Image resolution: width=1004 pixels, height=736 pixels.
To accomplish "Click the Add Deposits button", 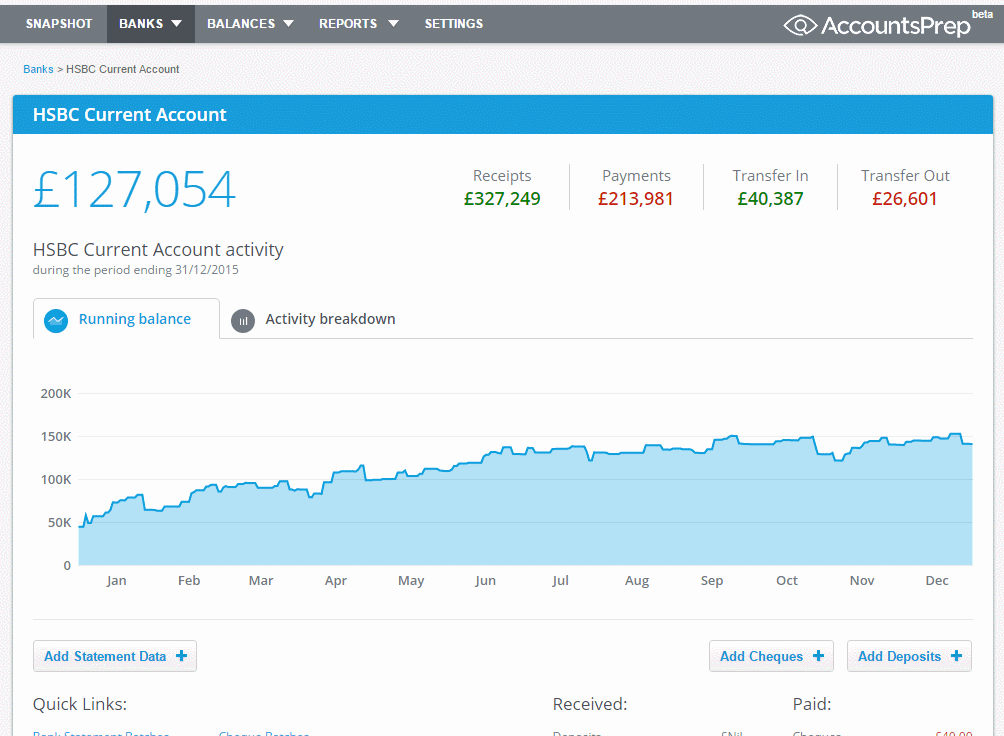I will point(909,656).
